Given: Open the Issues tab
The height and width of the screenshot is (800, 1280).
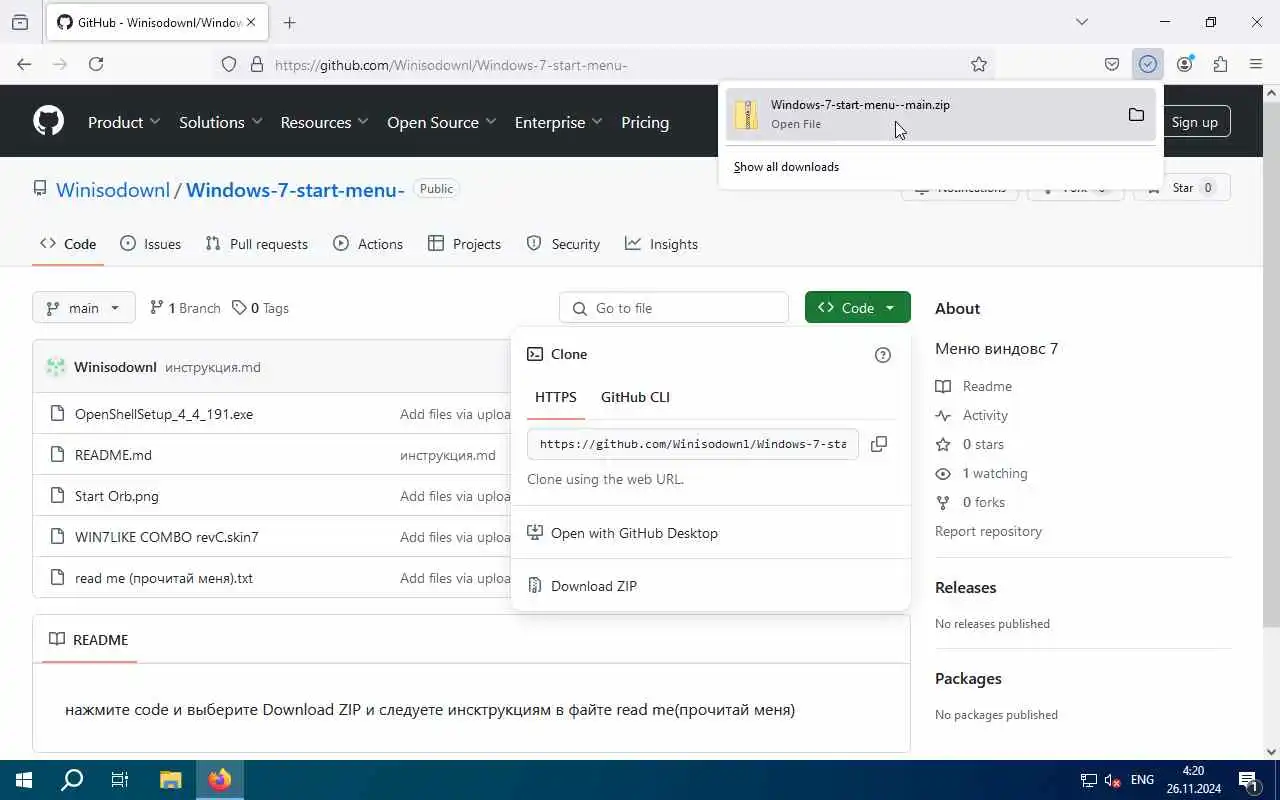Looking at the screenshot, I should (x=151, y=244).
